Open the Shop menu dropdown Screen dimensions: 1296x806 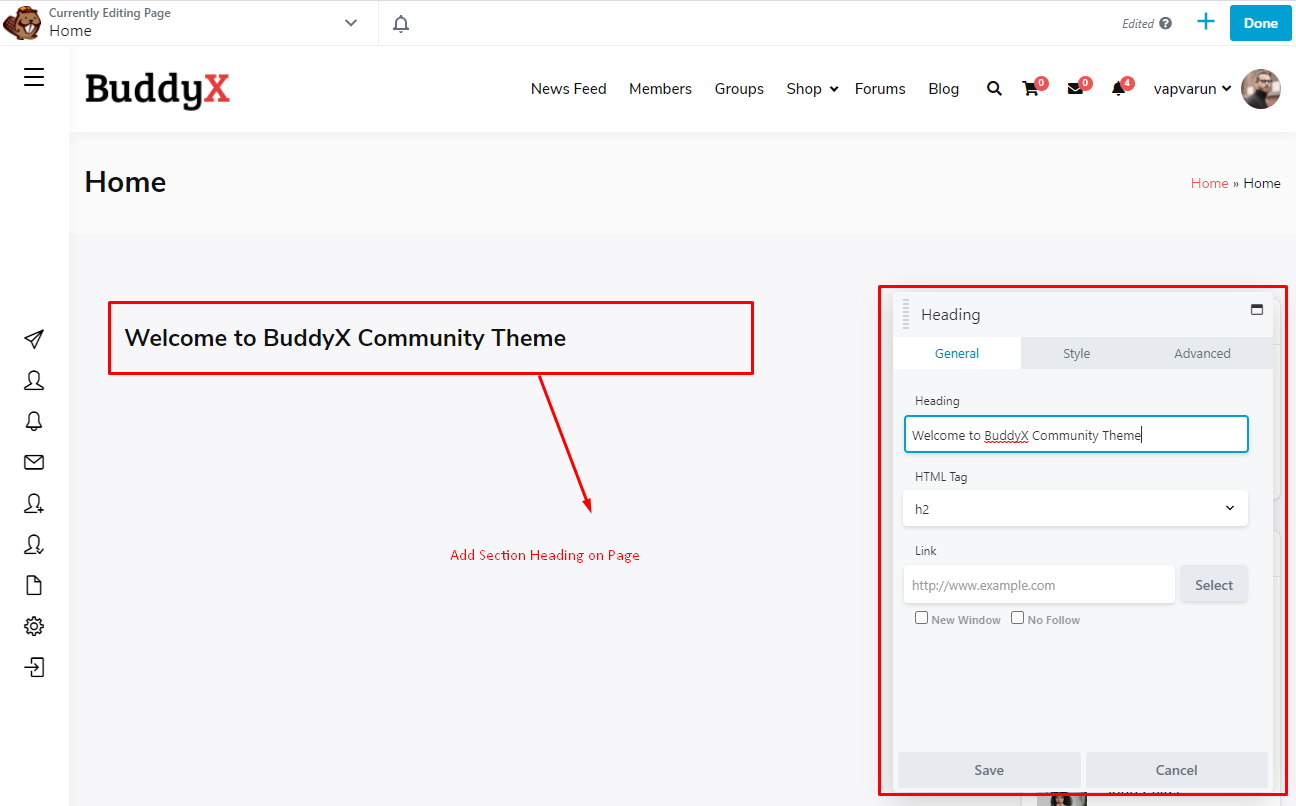(811, 88)
